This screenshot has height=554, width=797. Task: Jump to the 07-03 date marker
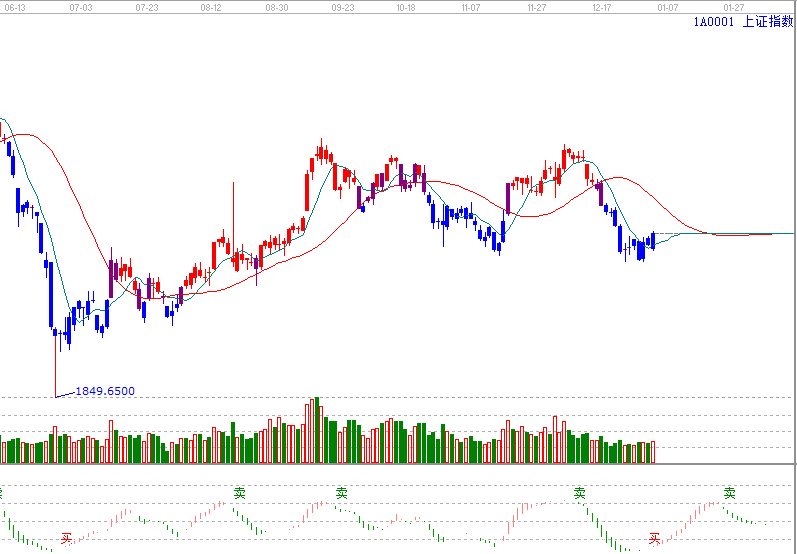82,6
